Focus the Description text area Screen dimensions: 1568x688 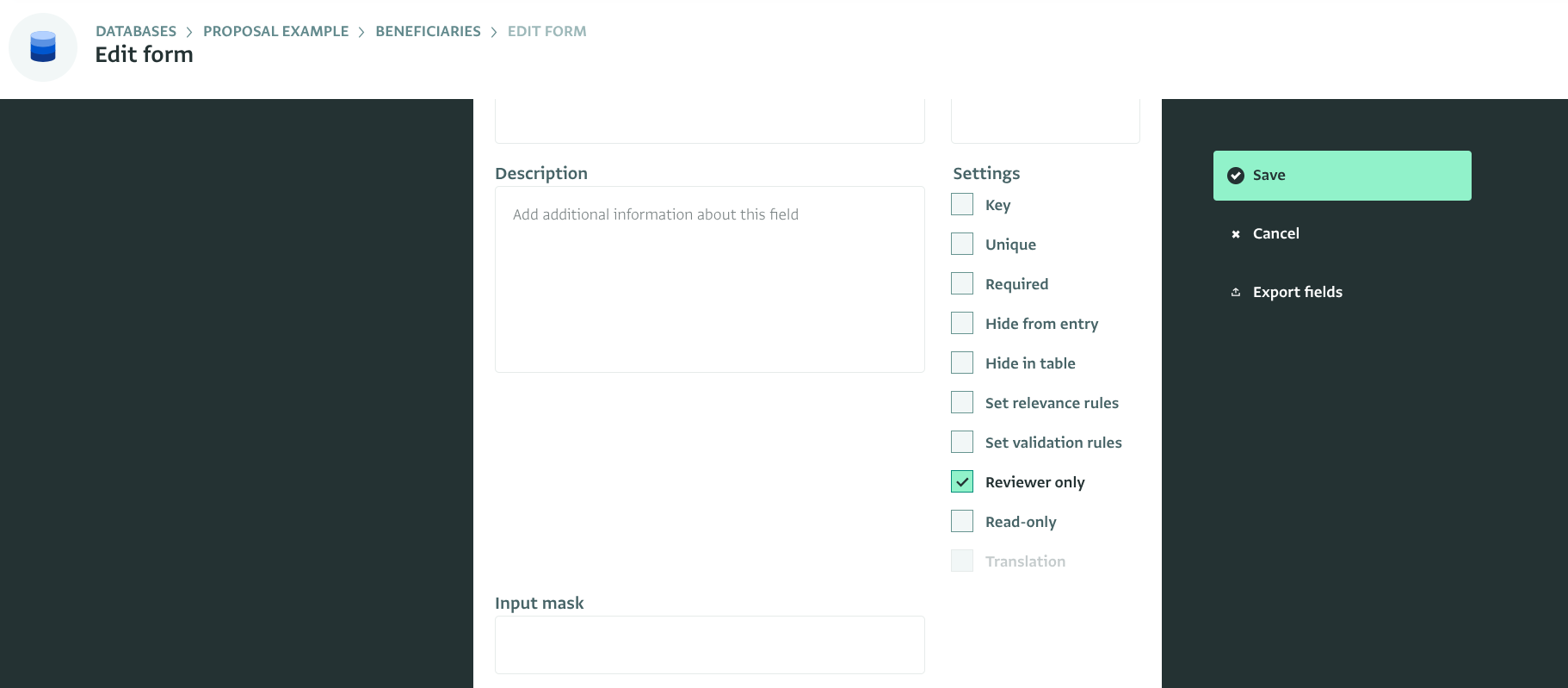click(x=710, y=280)
